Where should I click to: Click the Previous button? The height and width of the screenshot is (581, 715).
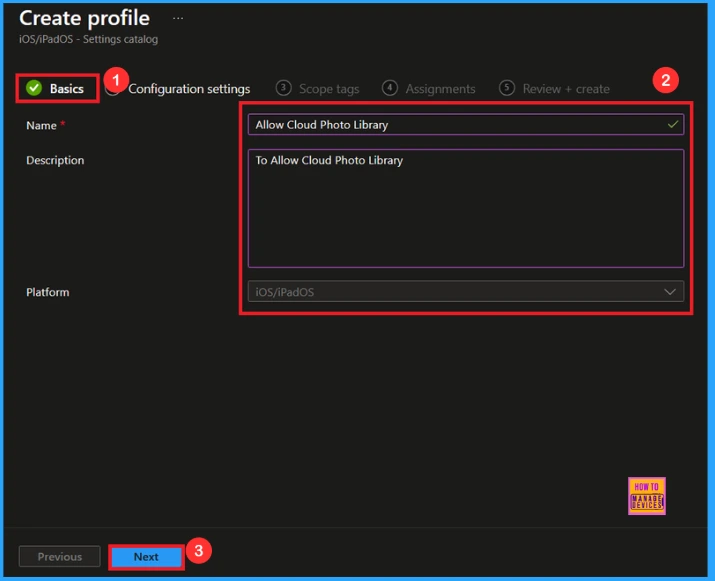click(60, 557)
